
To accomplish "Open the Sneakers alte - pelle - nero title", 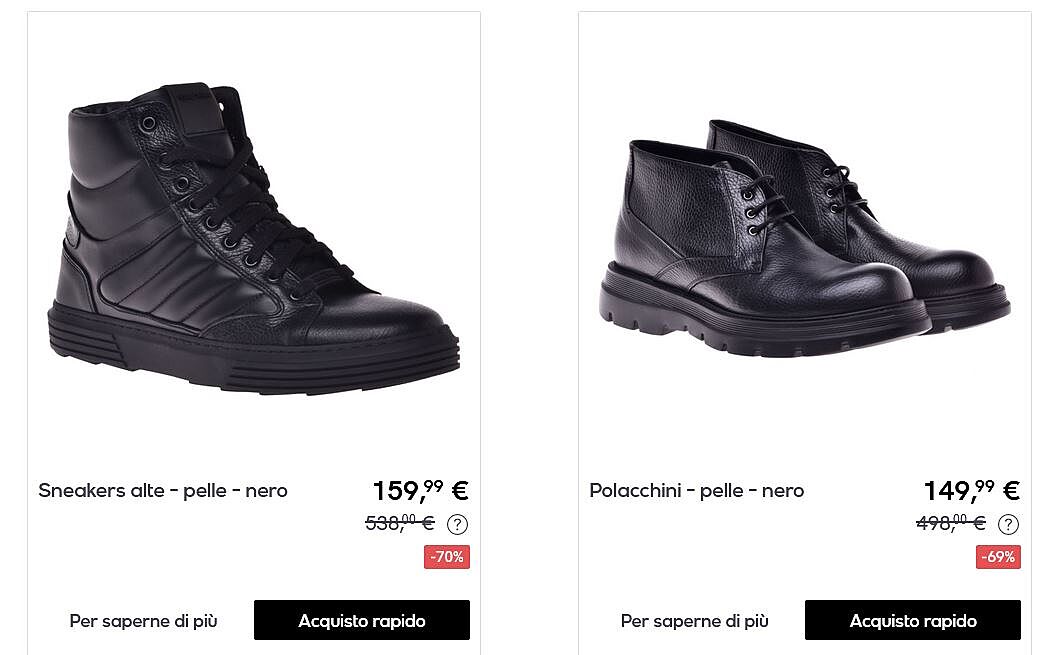I will pyautogui.click(x=163, y=491).
